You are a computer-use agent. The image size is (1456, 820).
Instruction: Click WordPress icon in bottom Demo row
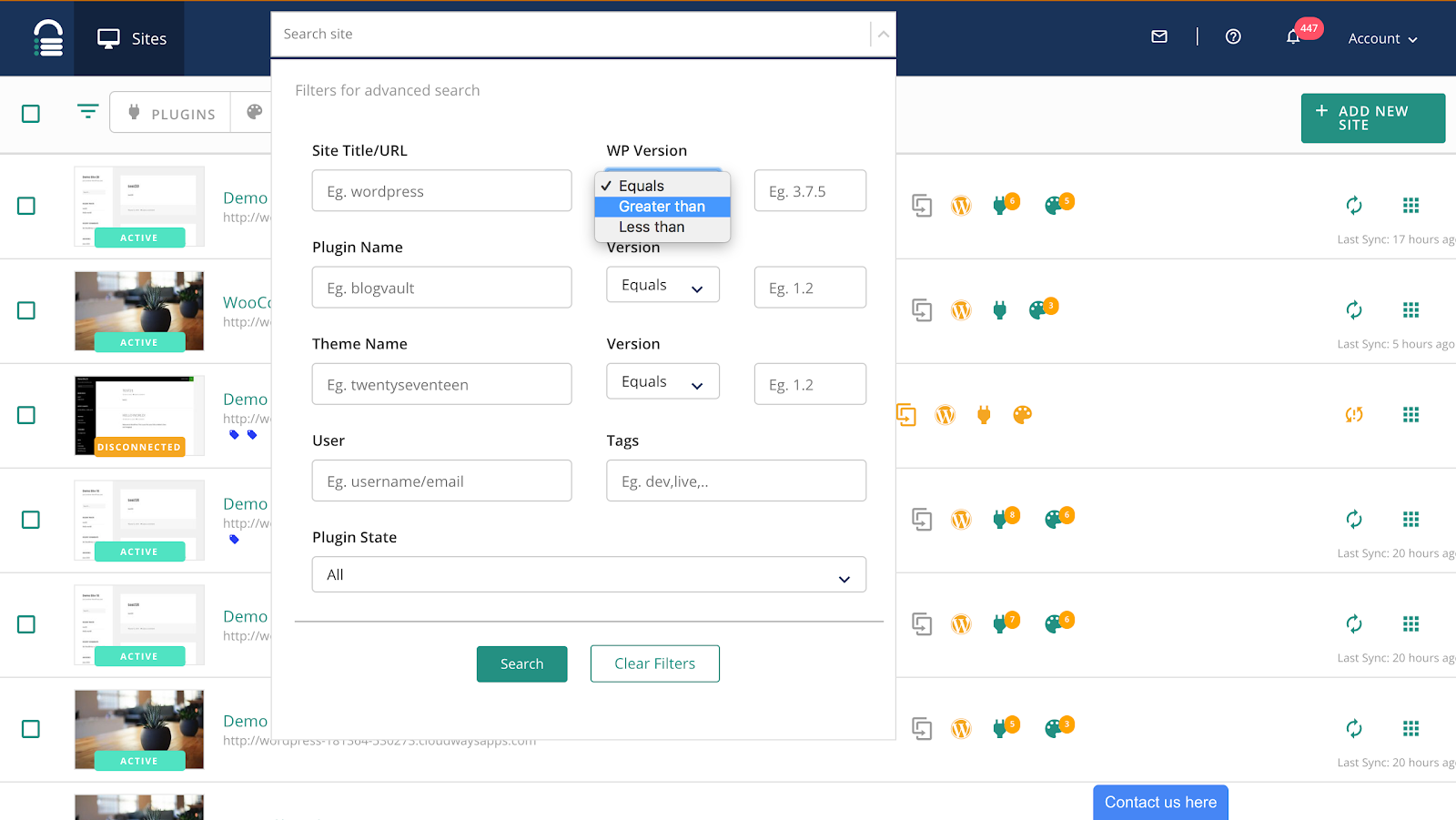tap(961, 729)
